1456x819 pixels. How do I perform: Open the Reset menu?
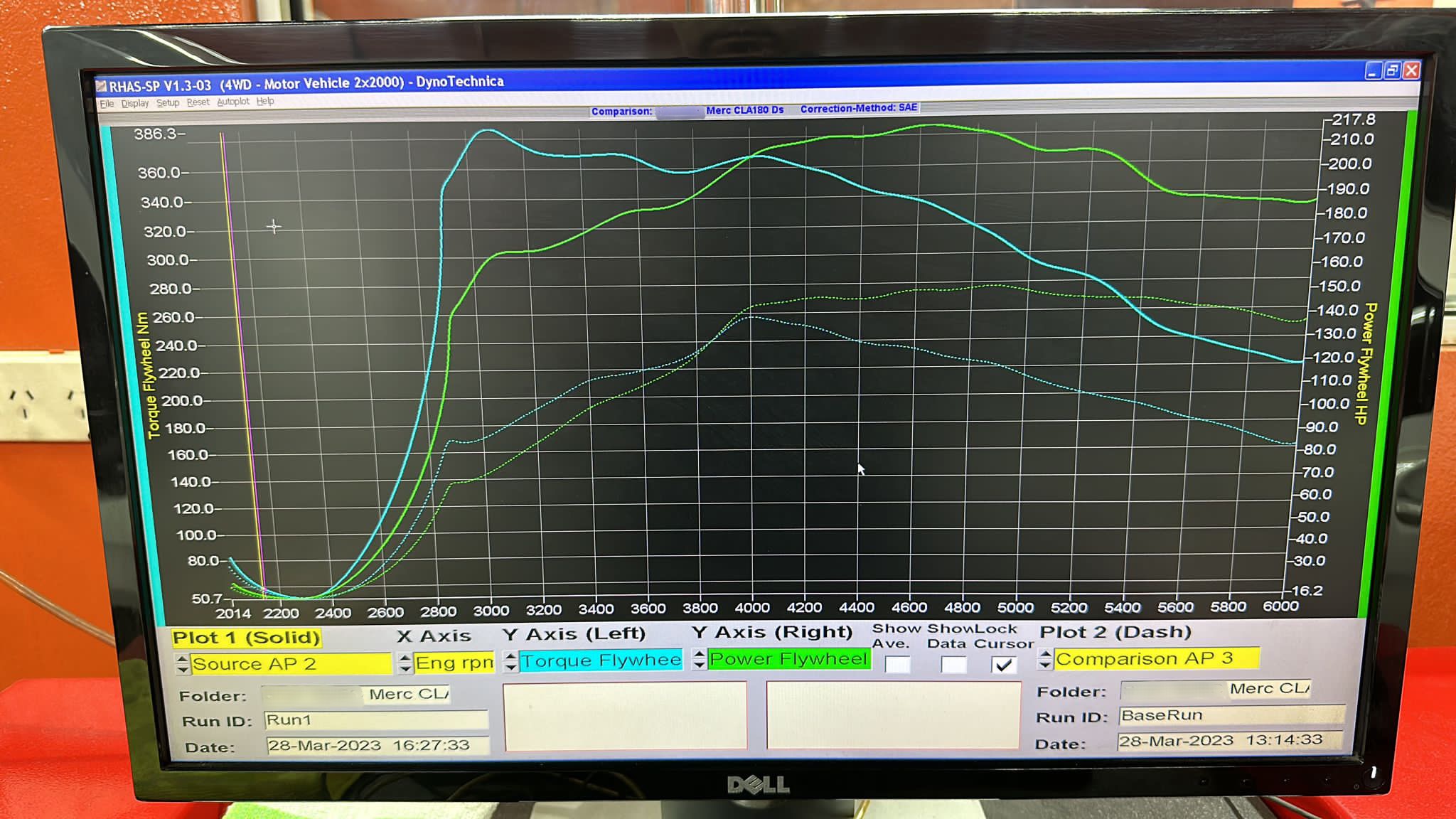[x=198, y=102]
